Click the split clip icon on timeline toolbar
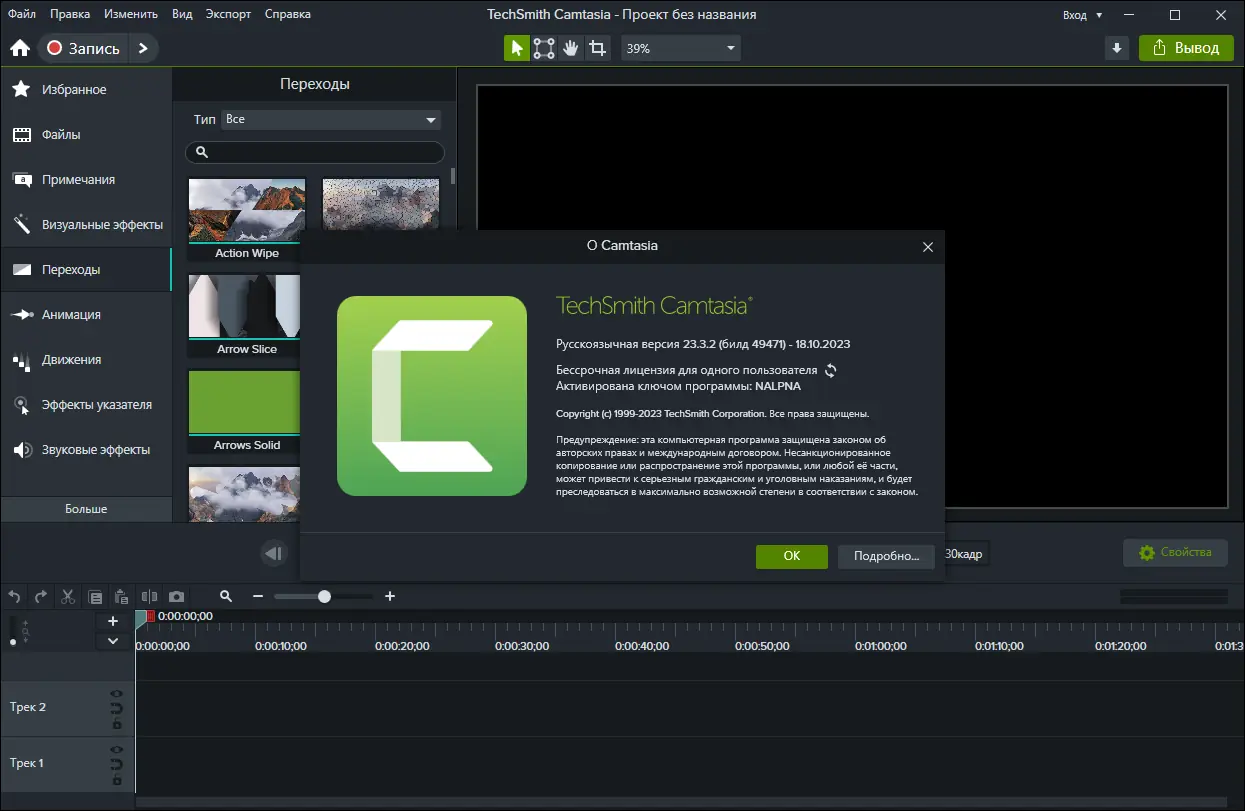 pyautogui.click(x=150, y=596)
